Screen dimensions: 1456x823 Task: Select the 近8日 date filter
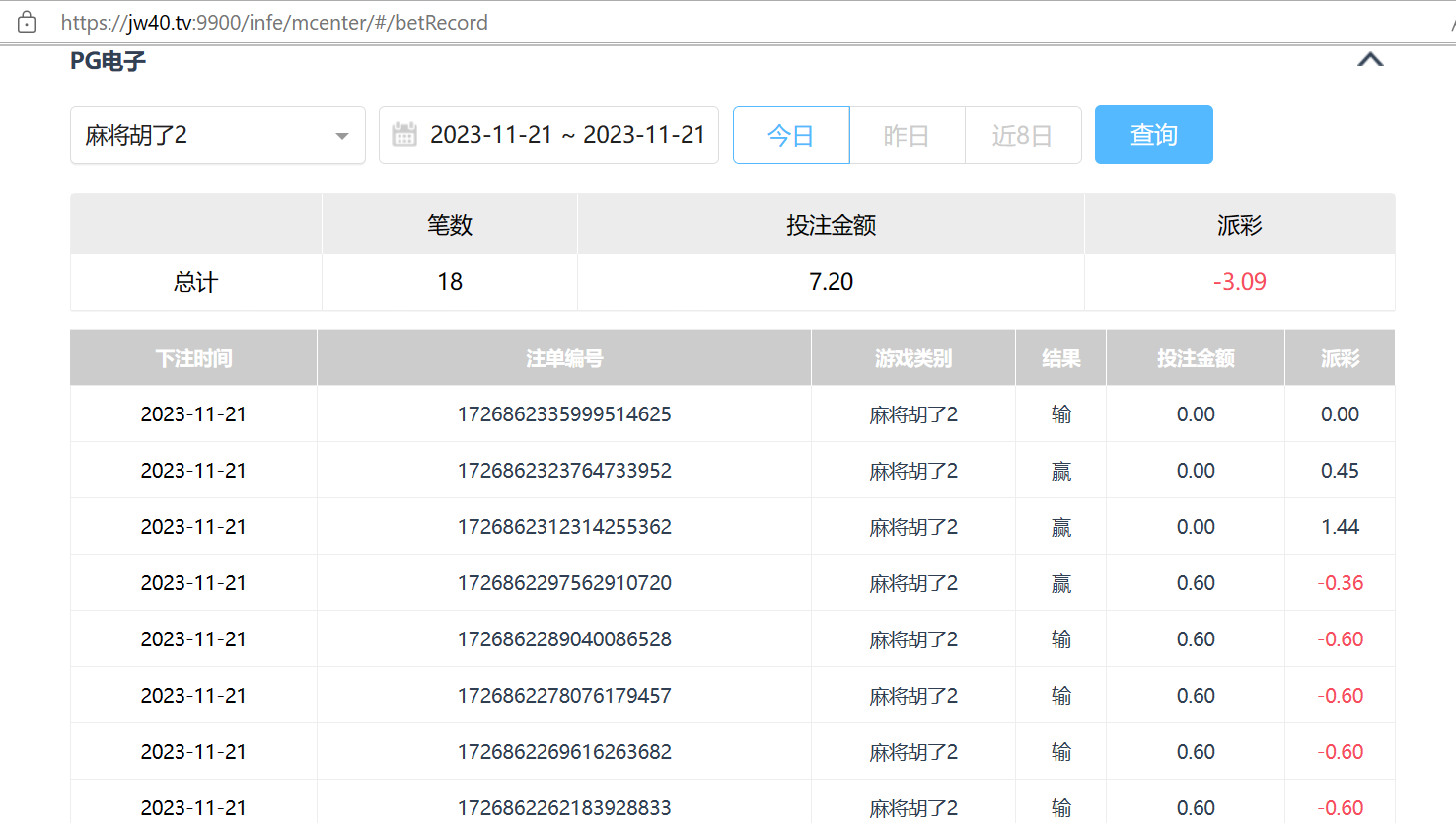pos(1022,135)
